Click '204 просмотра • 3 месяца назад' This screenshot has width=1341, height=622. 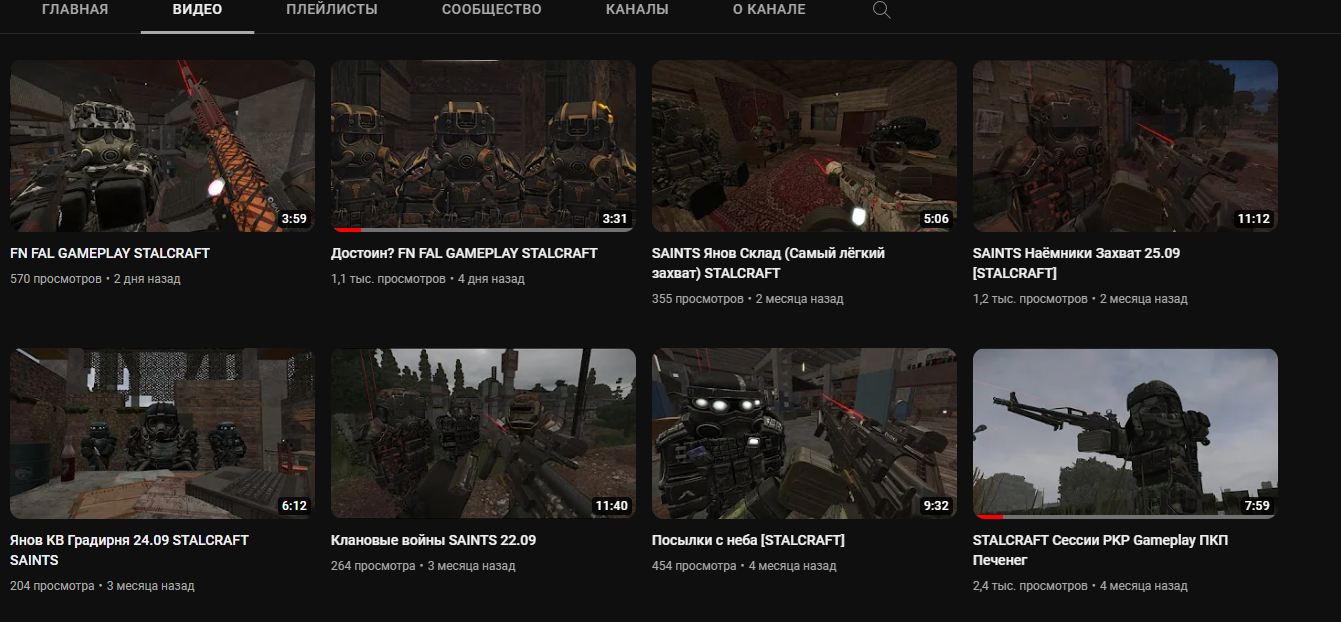(x=102, y=586)
